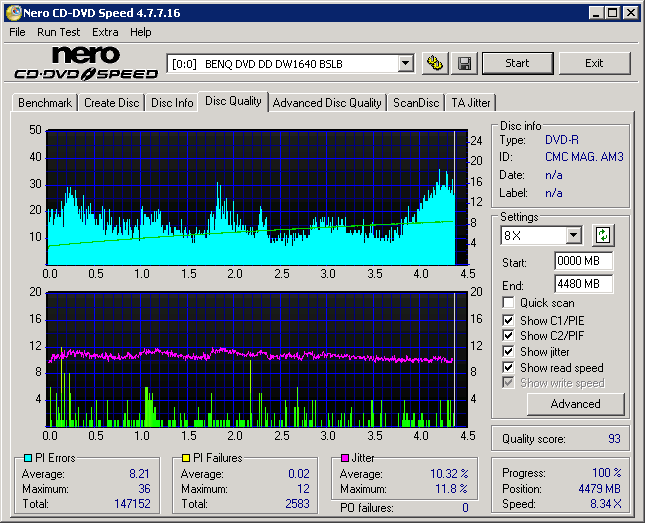Switch to the TA Jitter tab
Viewport: 645px width, 523px height.
470,102
